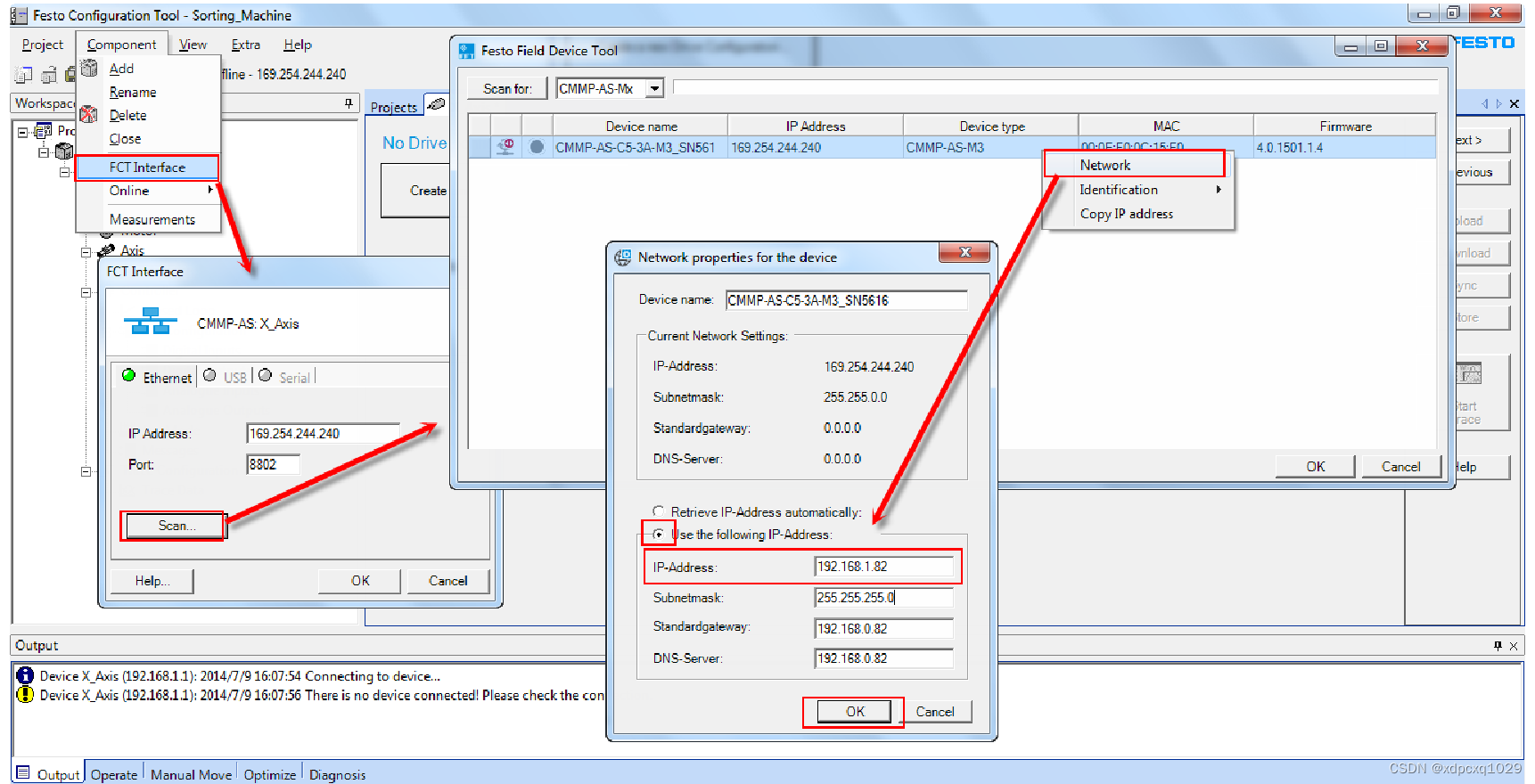The width and height of the screenshot is (1535, 784).
Task: Open the Help menu
Action: (x=298, y=45)
